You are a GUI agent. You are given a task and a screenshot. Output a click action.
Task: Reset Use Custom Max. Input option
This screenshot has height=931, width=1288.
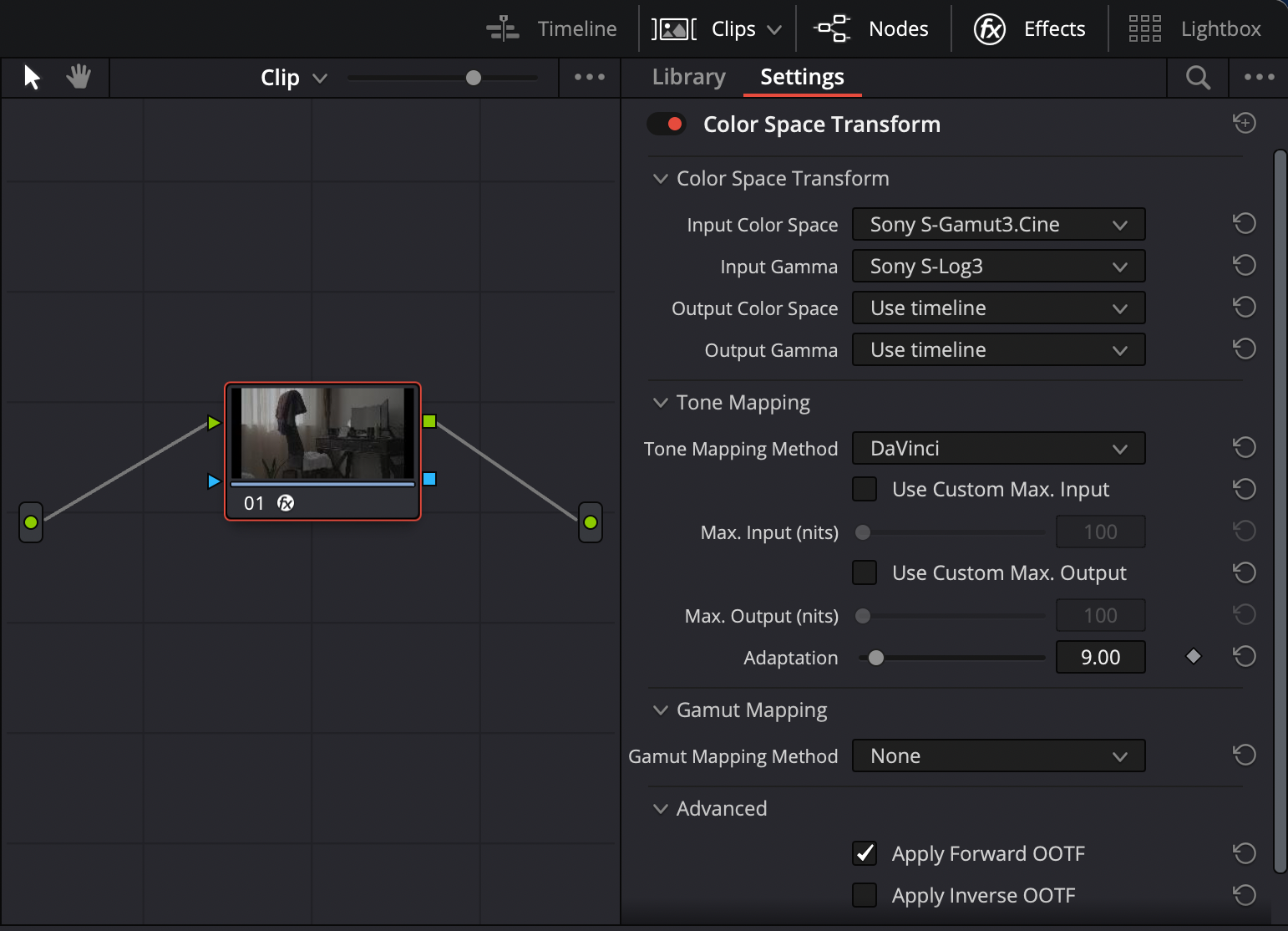pos(1245,489)
